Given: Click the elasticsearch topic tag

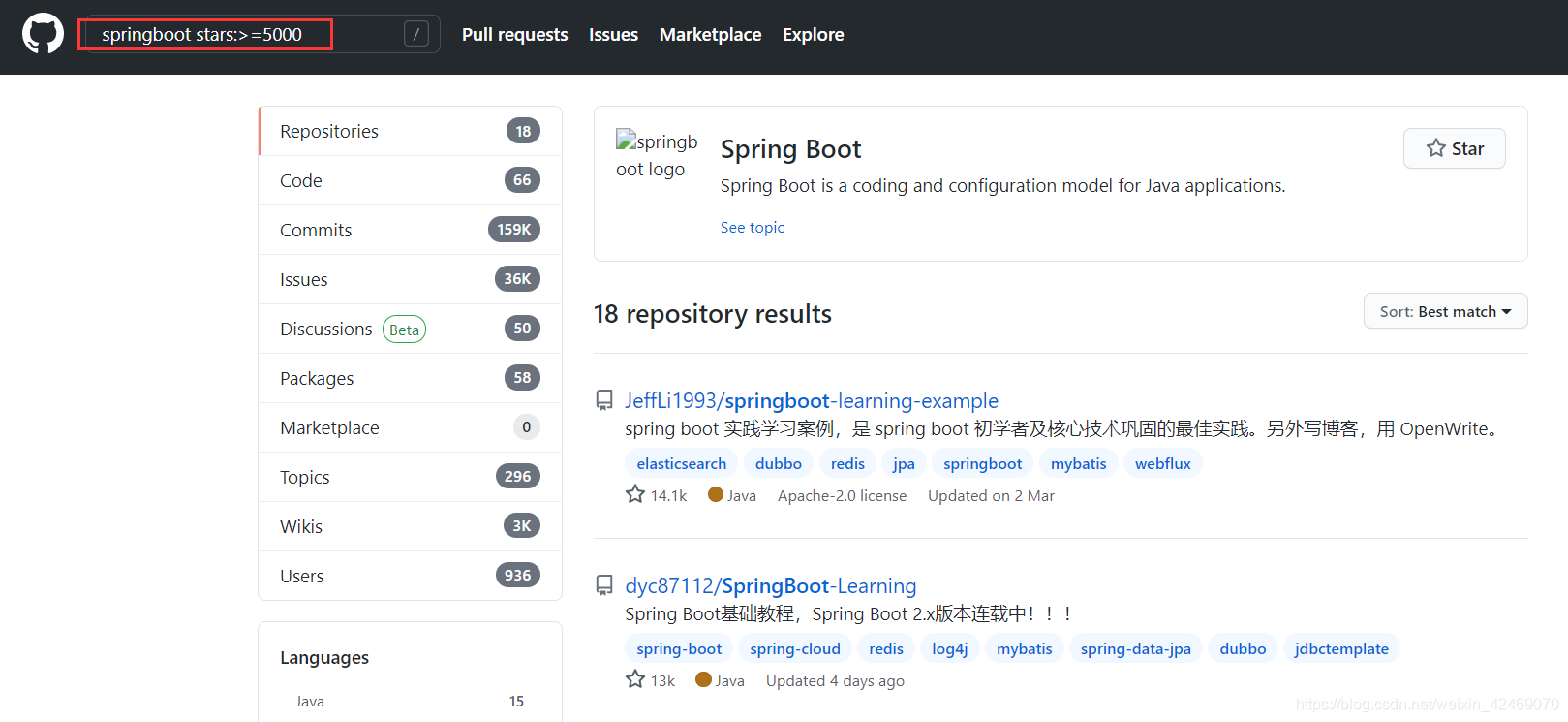Looking at the screenshot, I should click(x=681, y=463).
